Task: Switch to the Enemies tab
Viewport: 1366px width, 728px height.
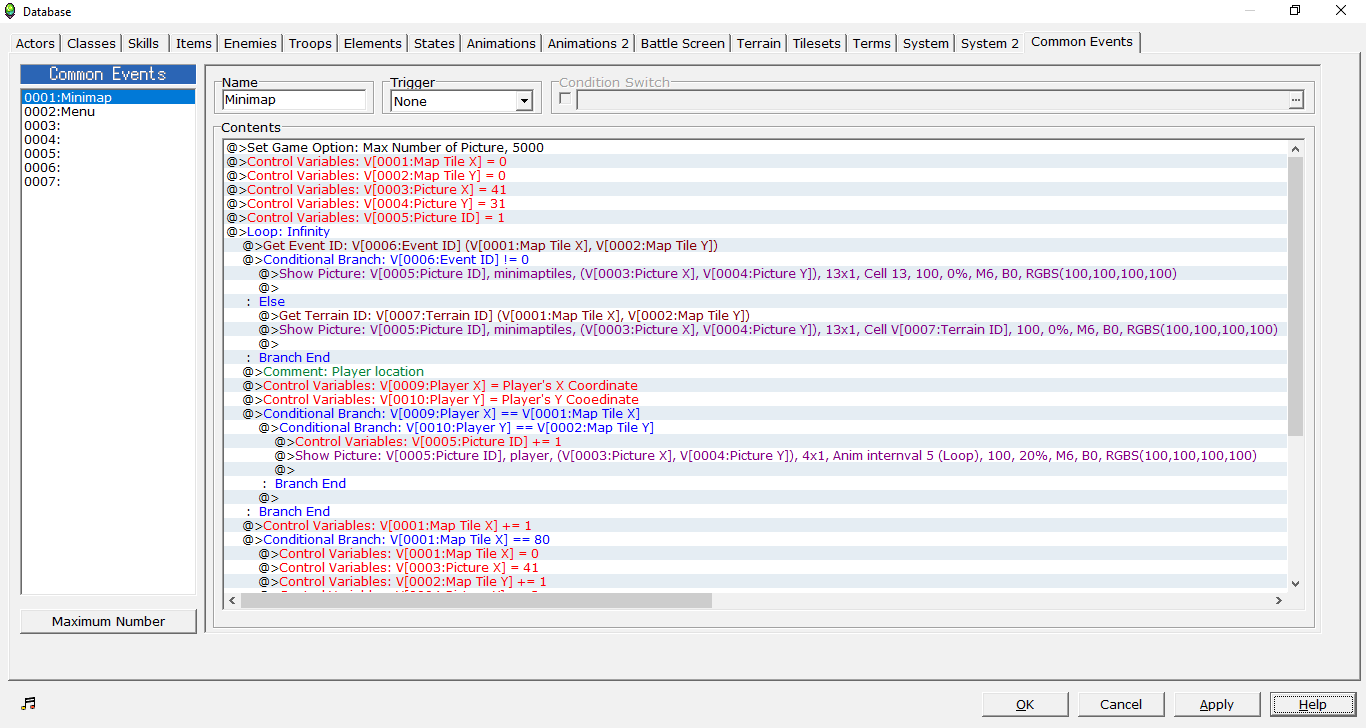Action: coord(250,43)
